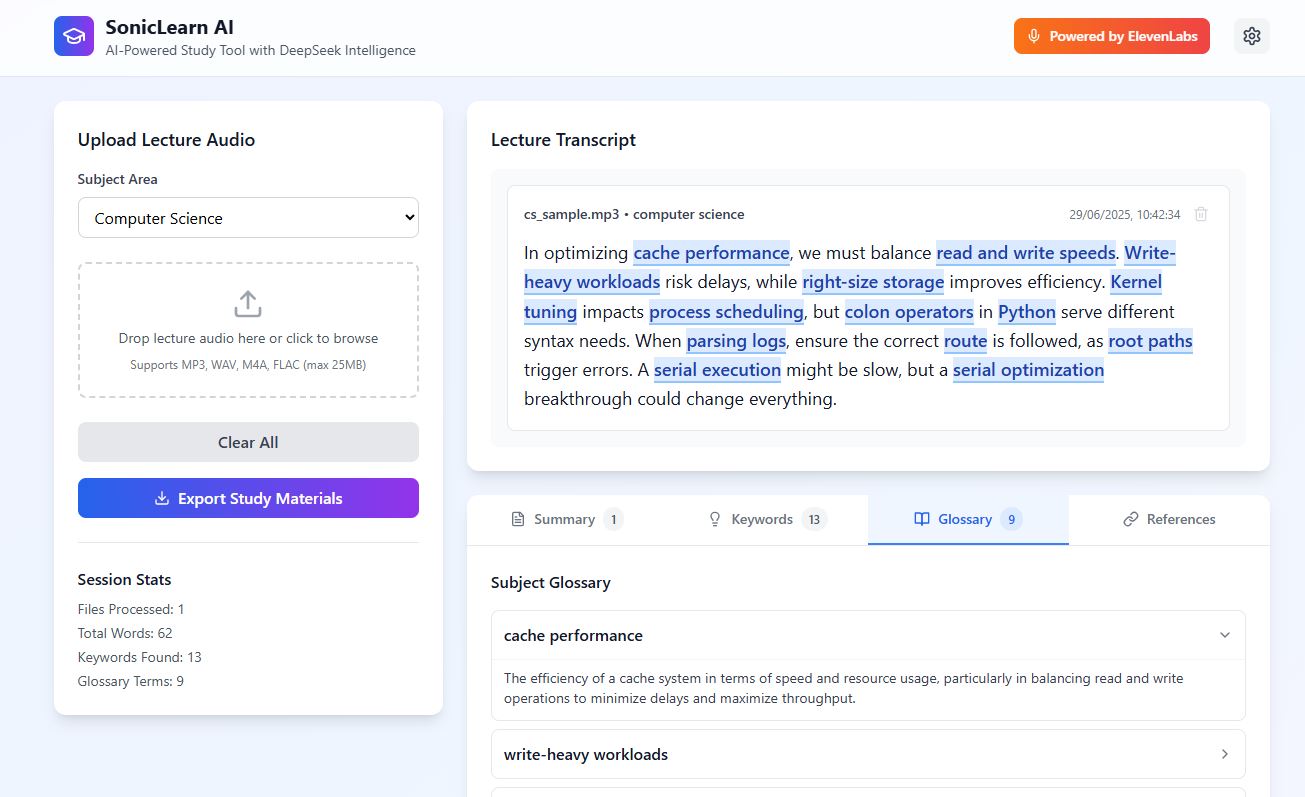Click the book icon on Glossary tab
1305x797 pixels.
[x=922, y=519]
